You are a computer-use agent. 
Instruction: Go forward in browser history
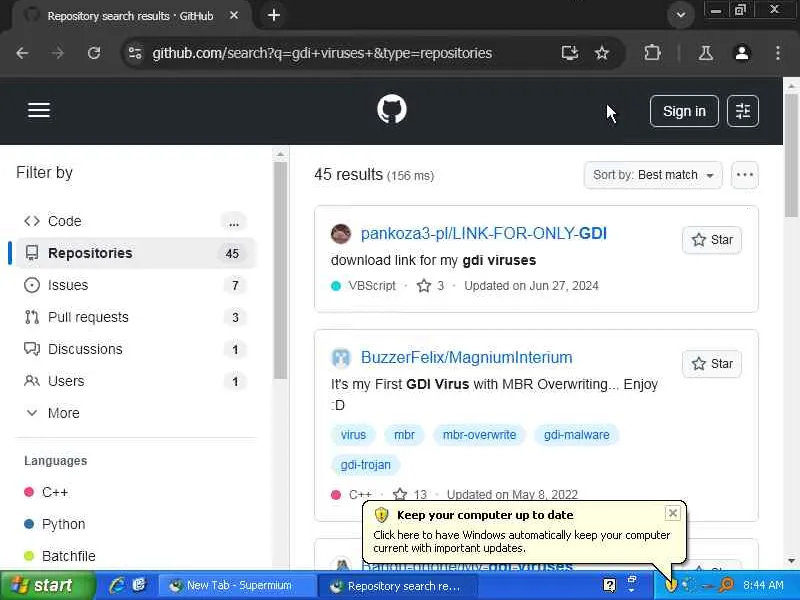[58, 53]
